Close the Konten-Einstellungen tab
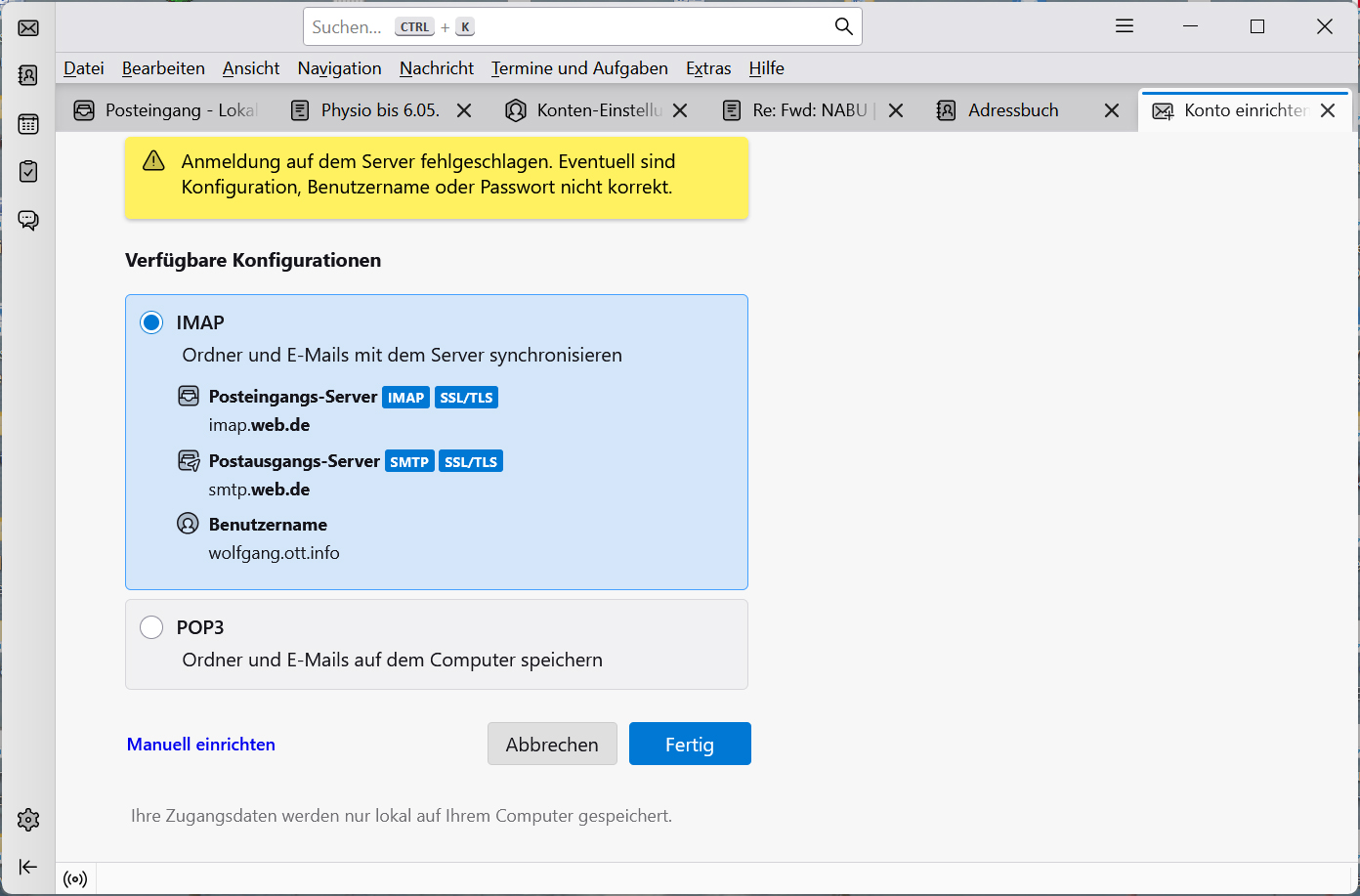Screen dimensions: 1360x896 pos(680,110)
